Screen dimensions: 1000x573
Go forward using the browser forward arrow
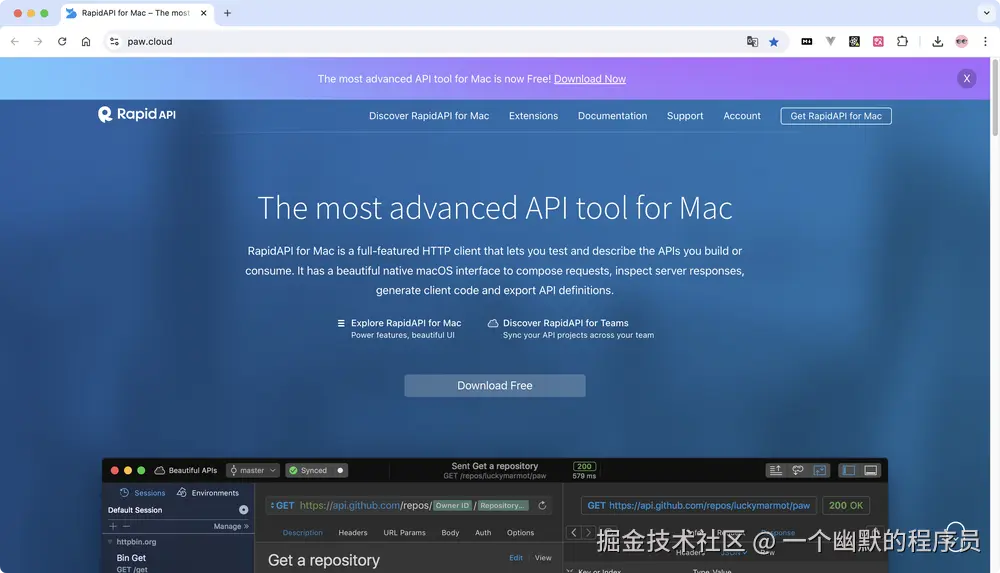[38, 41]
